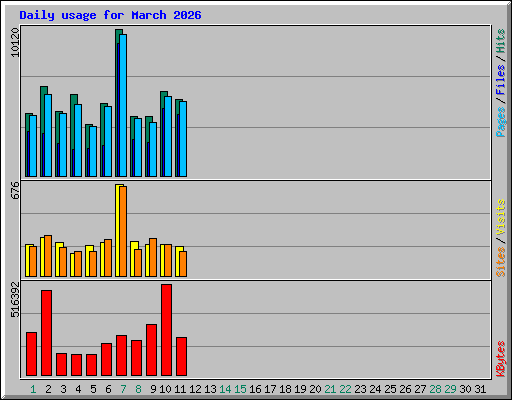Click day label 4 on x-axis

(78, 389)
